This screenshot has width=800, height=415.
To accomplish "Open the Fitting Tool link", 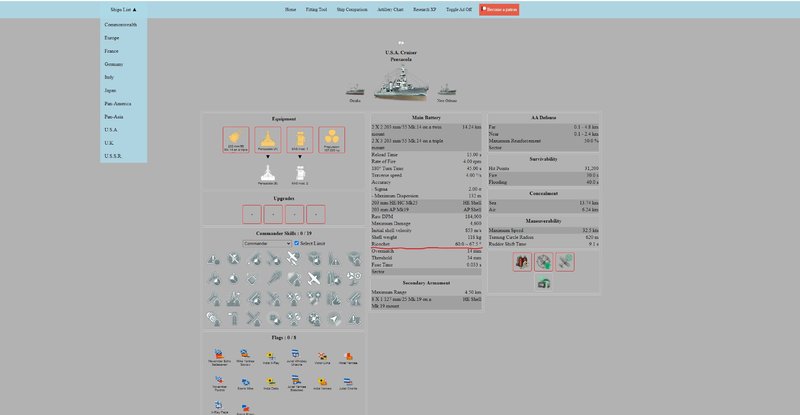I will click(x=316, y=10).
